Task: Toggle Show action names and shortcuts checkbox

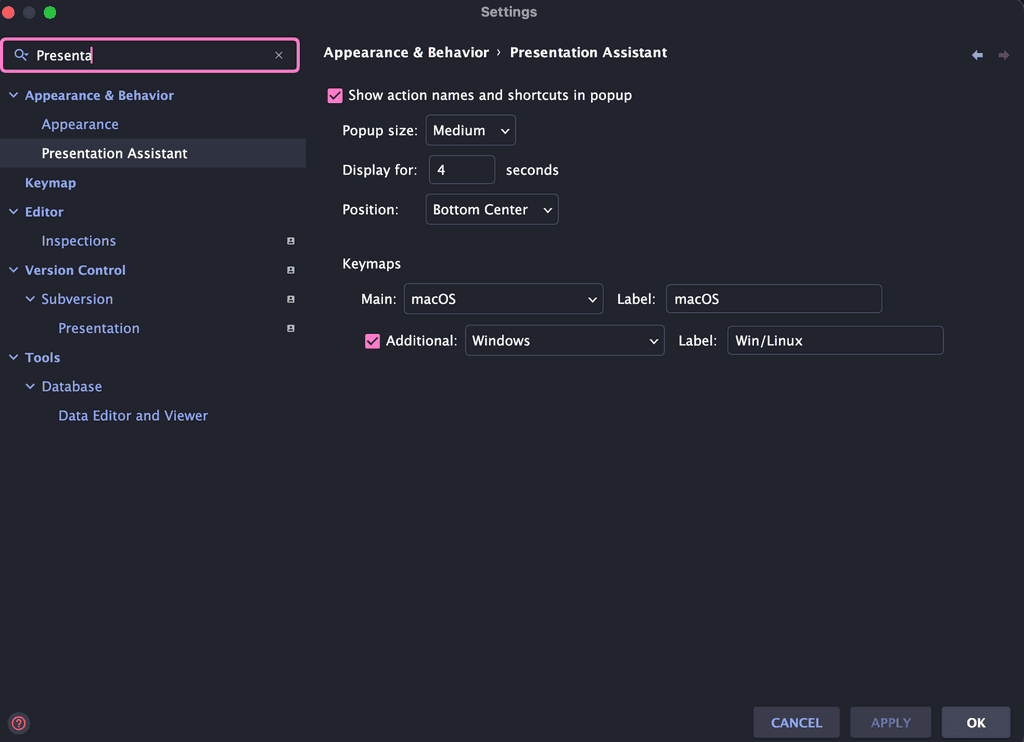Action: [335, 96]
